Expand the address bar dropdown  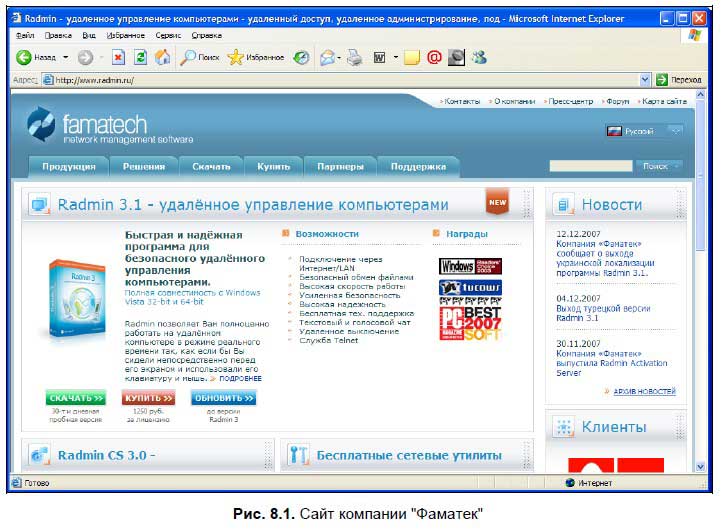click(645, 80)
